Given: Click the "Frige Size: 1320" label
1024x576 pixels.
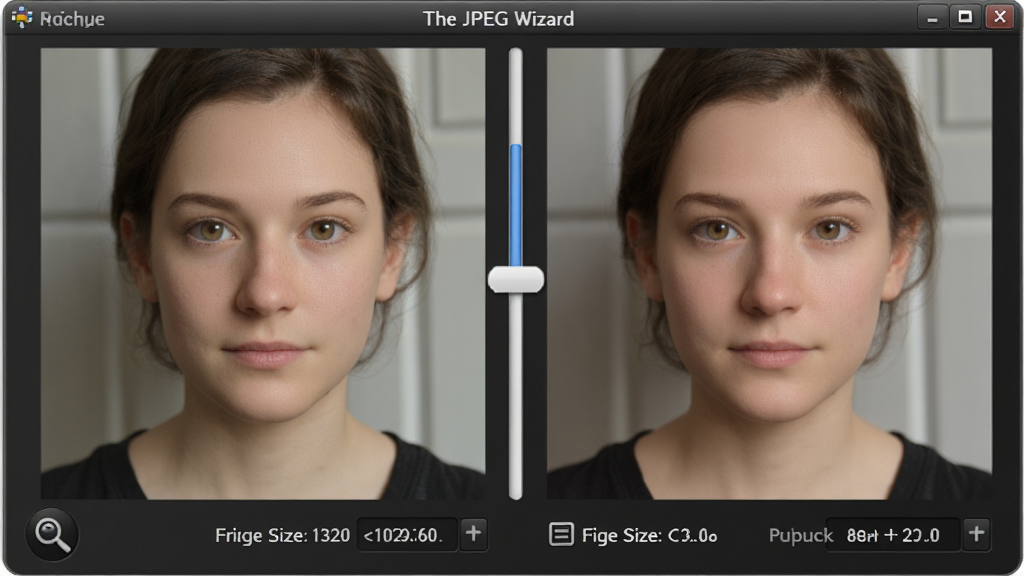Looking at the screenshot, I should [283, 536].
